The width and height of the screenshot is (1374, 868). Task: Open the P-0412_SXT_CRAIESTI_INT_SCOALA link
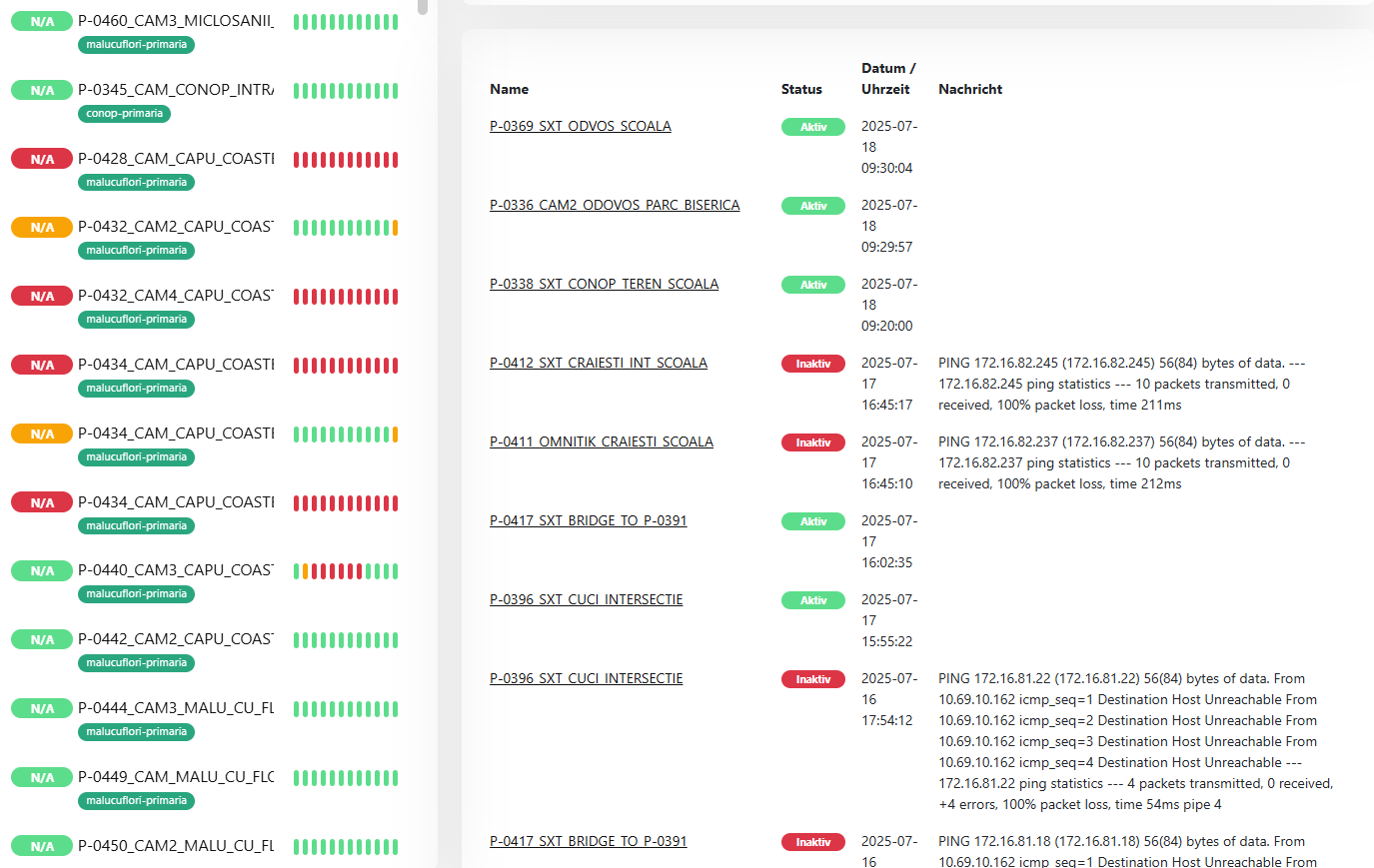click(x=598, y=363)
